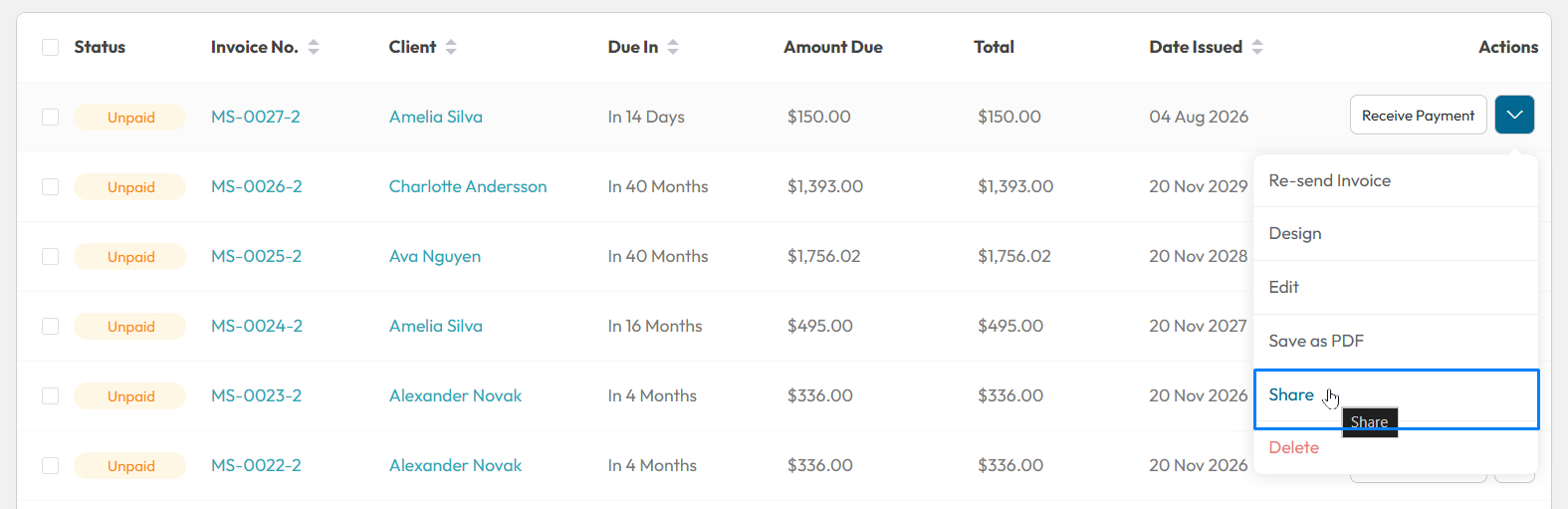Viewport: 1568px width, 509px height.
Task: Open client Ava Nguyen
Action: point(435,256)
